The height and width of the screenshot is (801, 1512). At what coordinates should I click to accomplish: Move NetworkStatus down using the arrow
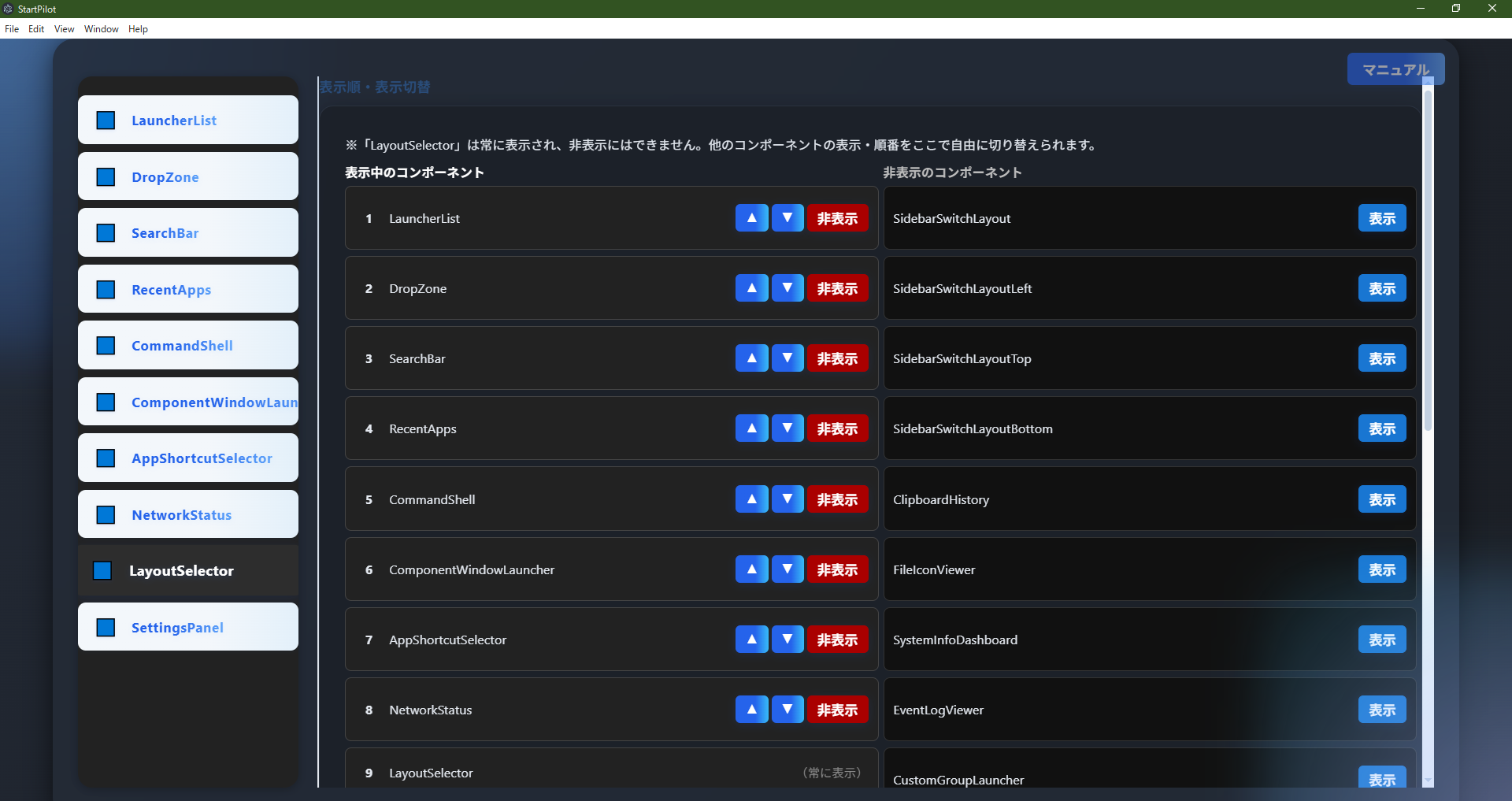coord(787,710)
